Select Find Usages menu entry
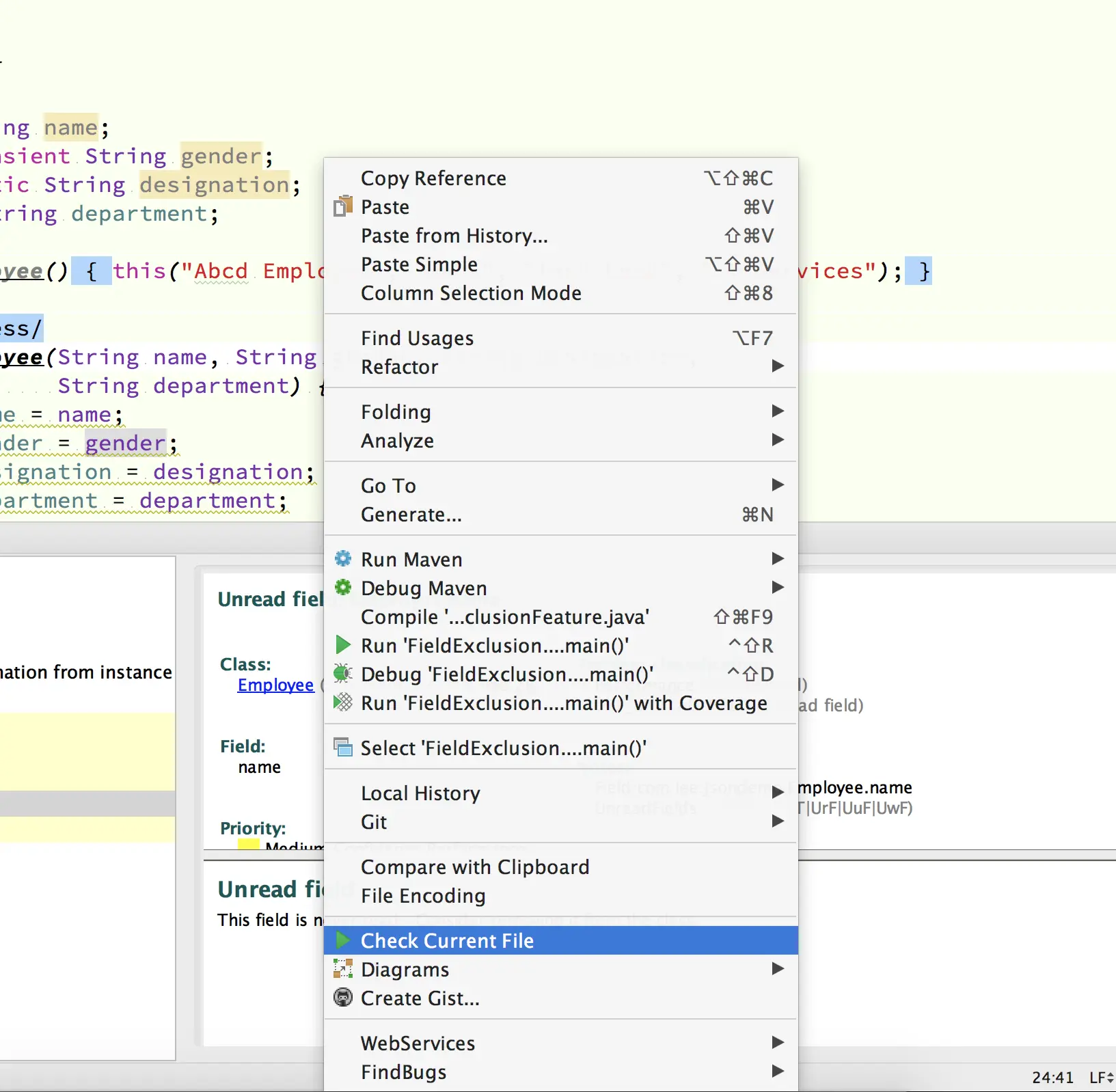This screenshot has width=1116, height=1092. pos(560,338)
